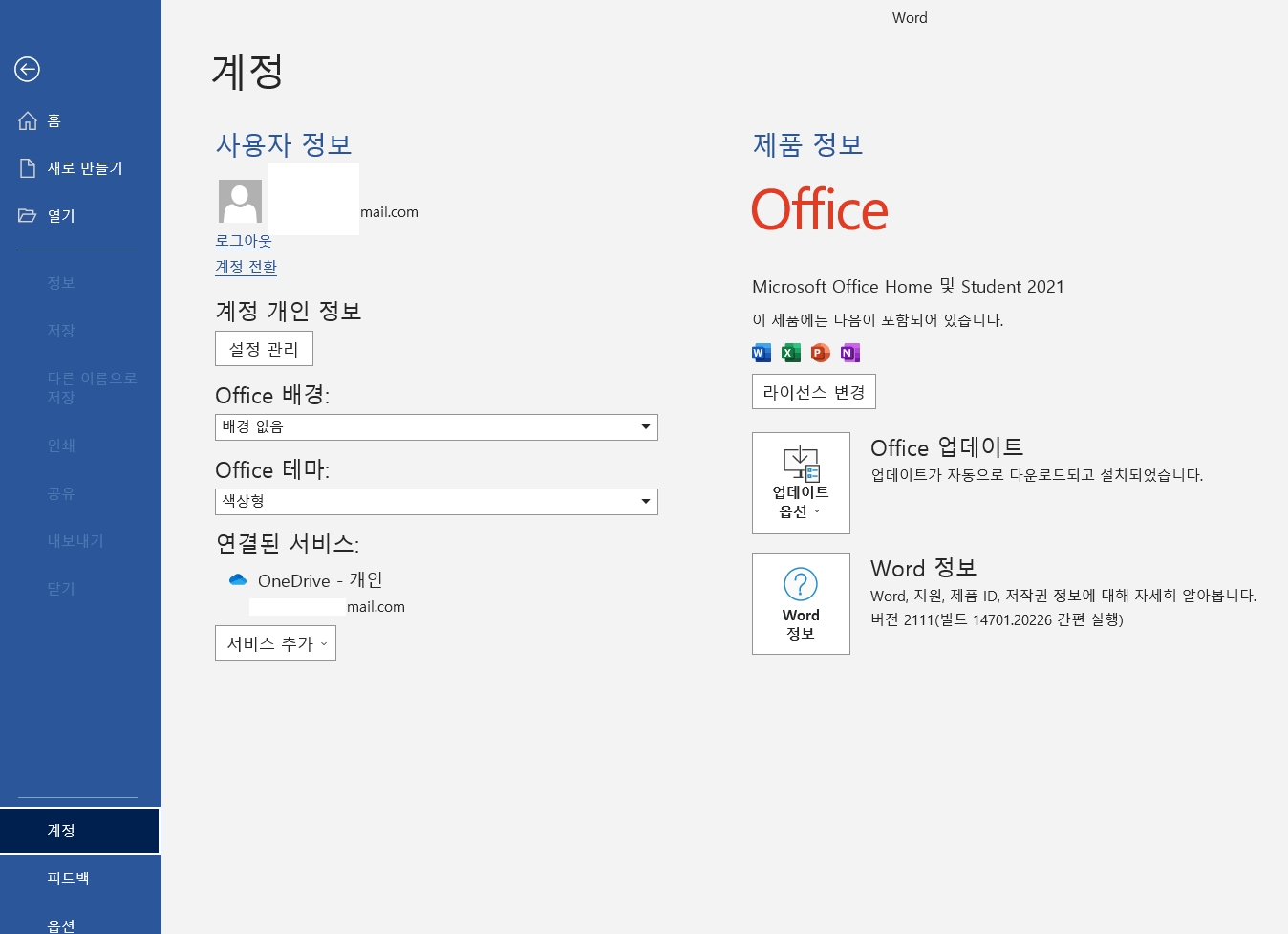The image size is (1288, 934).
Task: Click the Open folder icon
Action: [28, 215]
